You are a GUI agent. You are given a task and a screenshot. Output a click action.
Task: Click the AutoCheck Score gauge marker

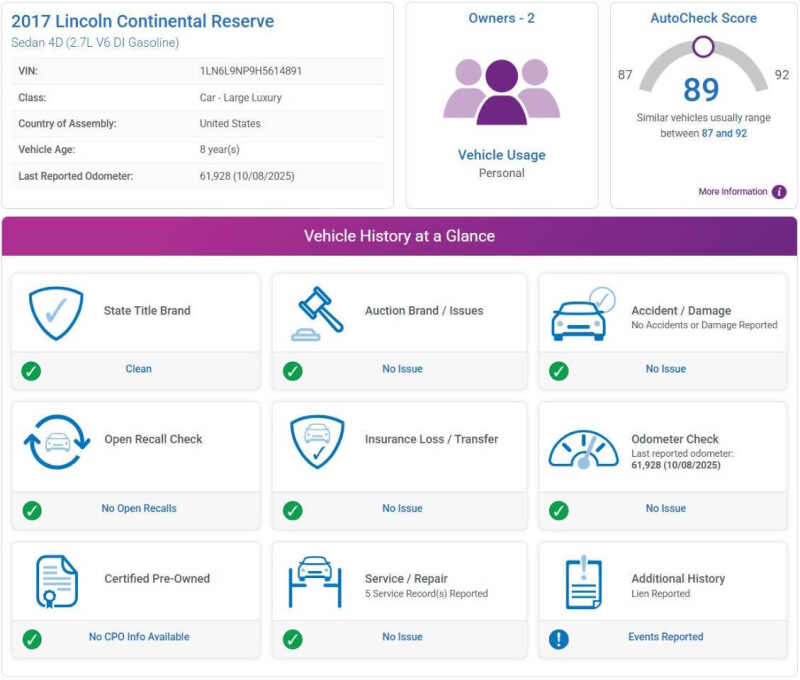703,47
